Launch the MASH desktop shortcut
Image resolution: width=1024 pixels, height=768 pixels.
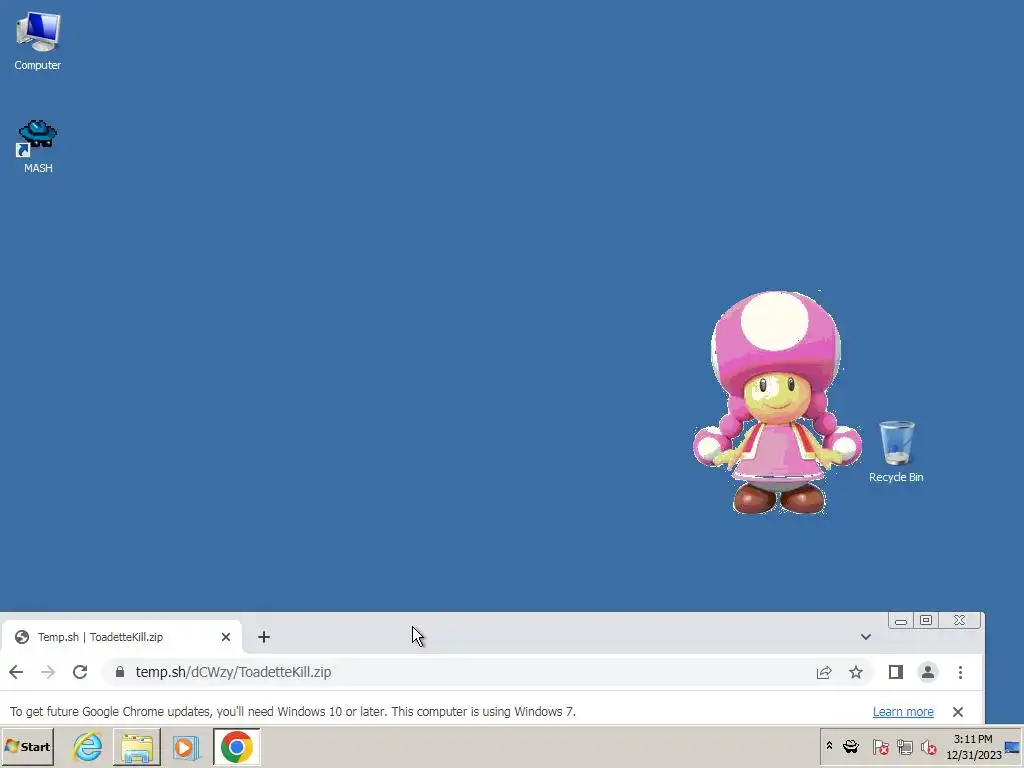pos(38,146)
